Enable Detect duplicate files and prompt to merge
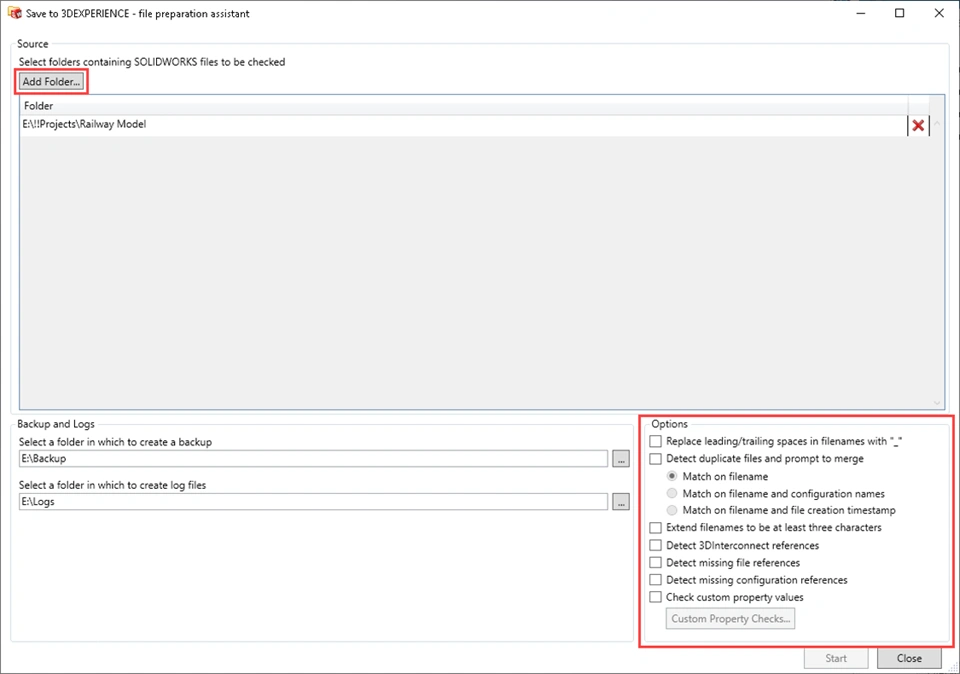This screenshot has height=674, width=960. [x=656, y=459]
